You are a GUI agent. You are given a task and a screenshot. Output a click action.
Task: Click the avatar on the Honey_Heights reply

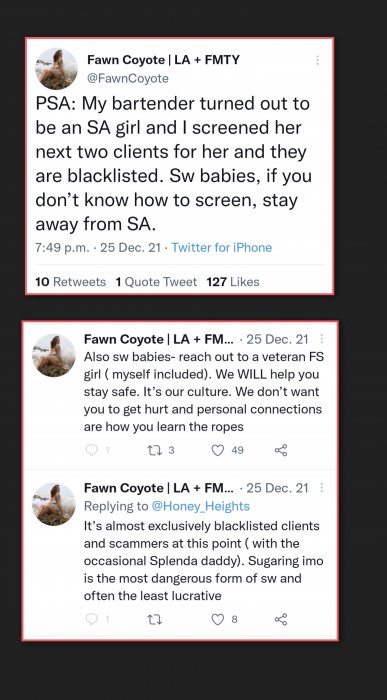coord(54,504)
